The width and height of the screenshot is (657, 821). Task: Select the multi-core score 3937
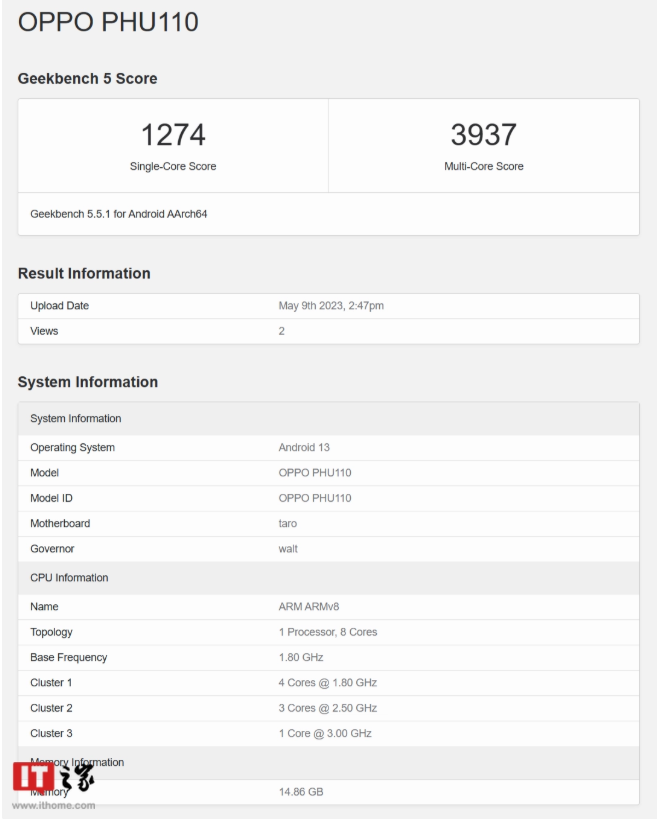(x=484, y=135)
